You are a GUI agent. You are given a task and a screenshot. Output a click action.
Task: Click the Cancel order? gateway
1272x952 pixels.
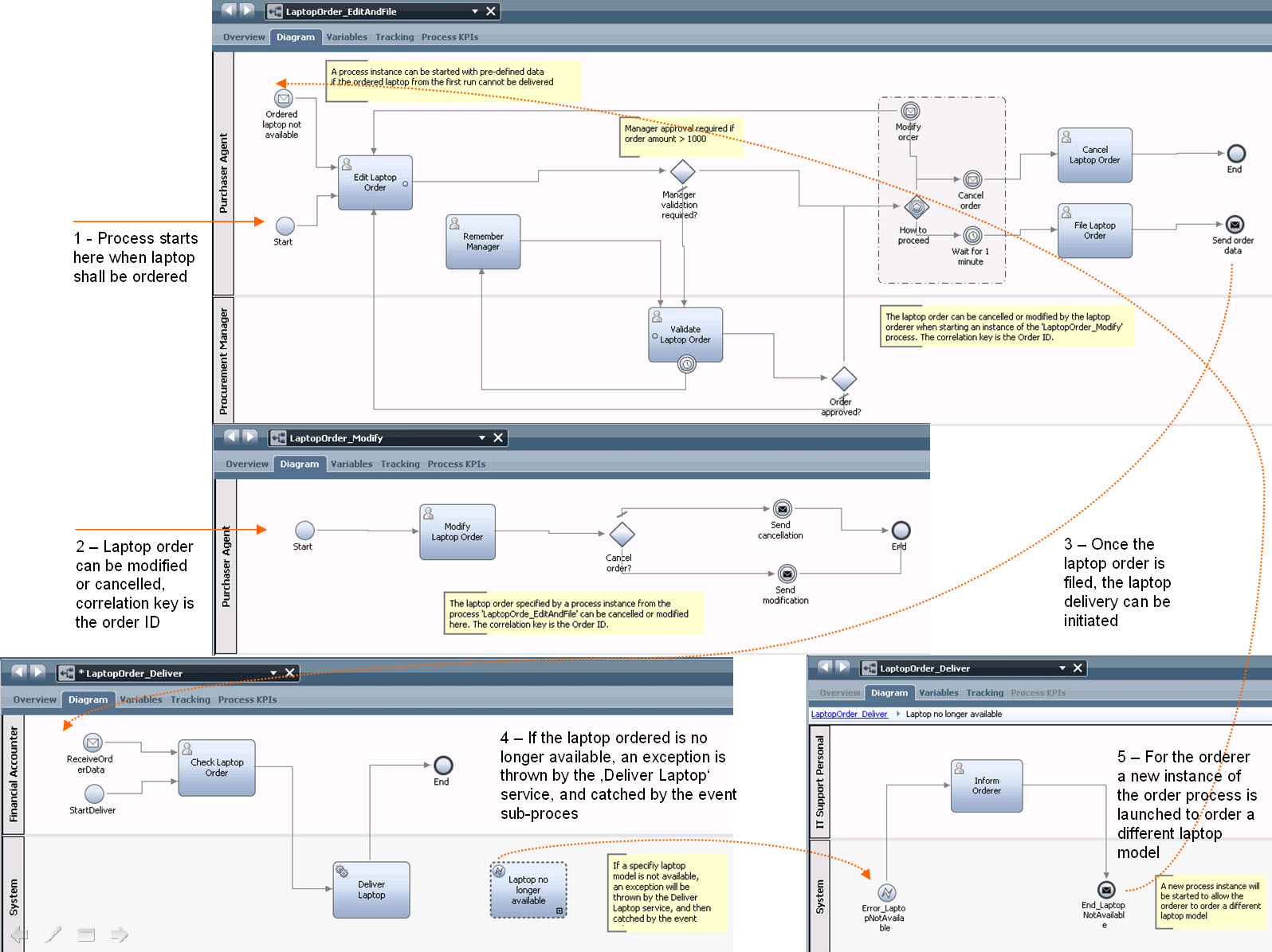[x=622, y=534]
